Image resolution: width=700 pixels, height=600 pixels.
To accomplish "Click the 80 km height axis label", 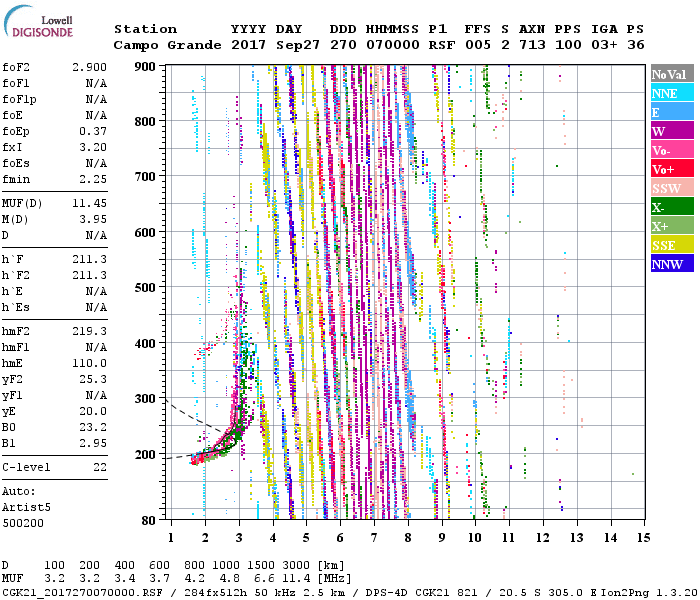I will pyautogui.click(x=149, y=520).
